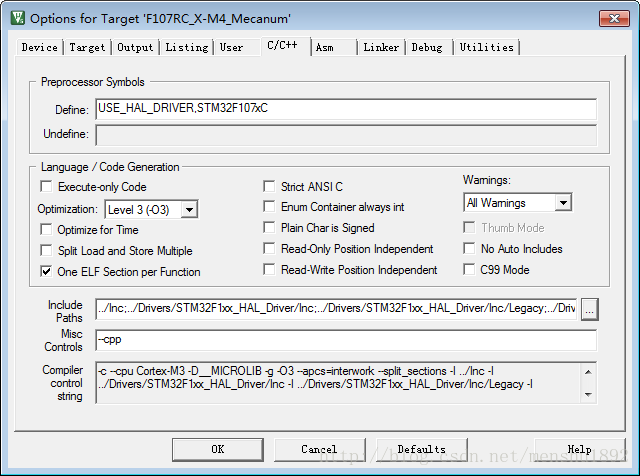This screenshot has width=640, height=476.
Task: Toggle Read-Write Position Independent
Action: 269,269
